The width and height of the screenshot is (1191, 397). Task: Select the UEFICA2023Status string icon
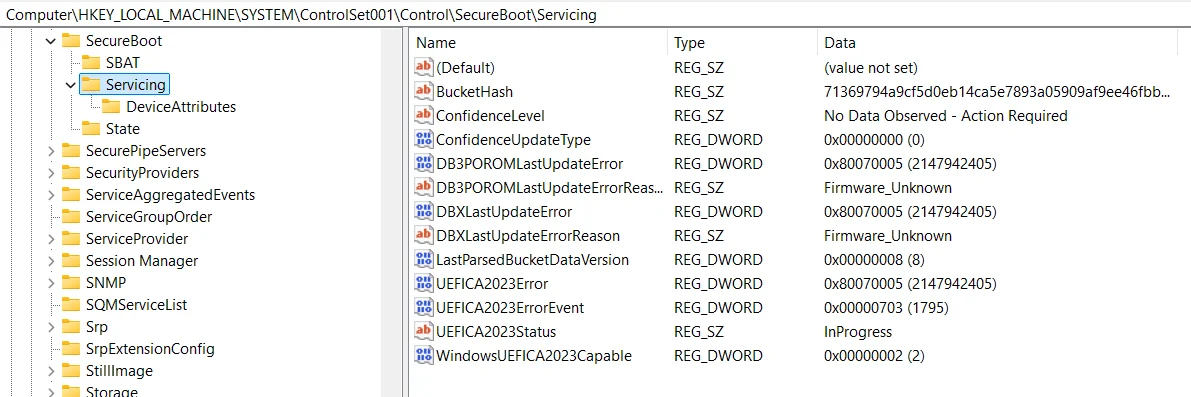coord(423,332)
